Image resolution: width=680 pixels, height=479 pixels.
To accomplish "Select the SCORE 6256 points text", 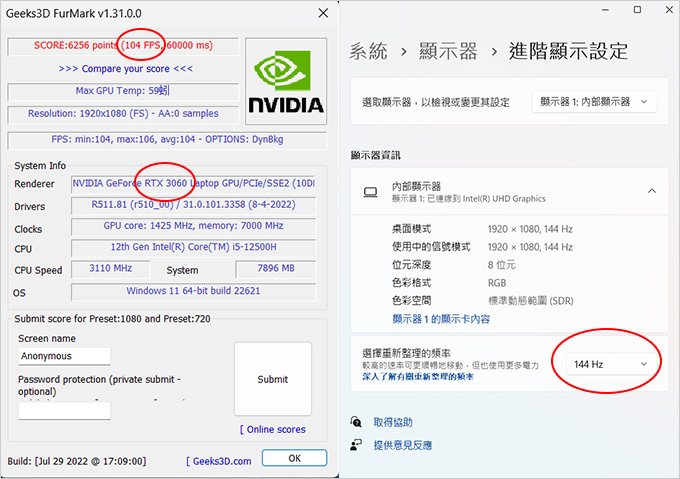I will coord(123,46).
